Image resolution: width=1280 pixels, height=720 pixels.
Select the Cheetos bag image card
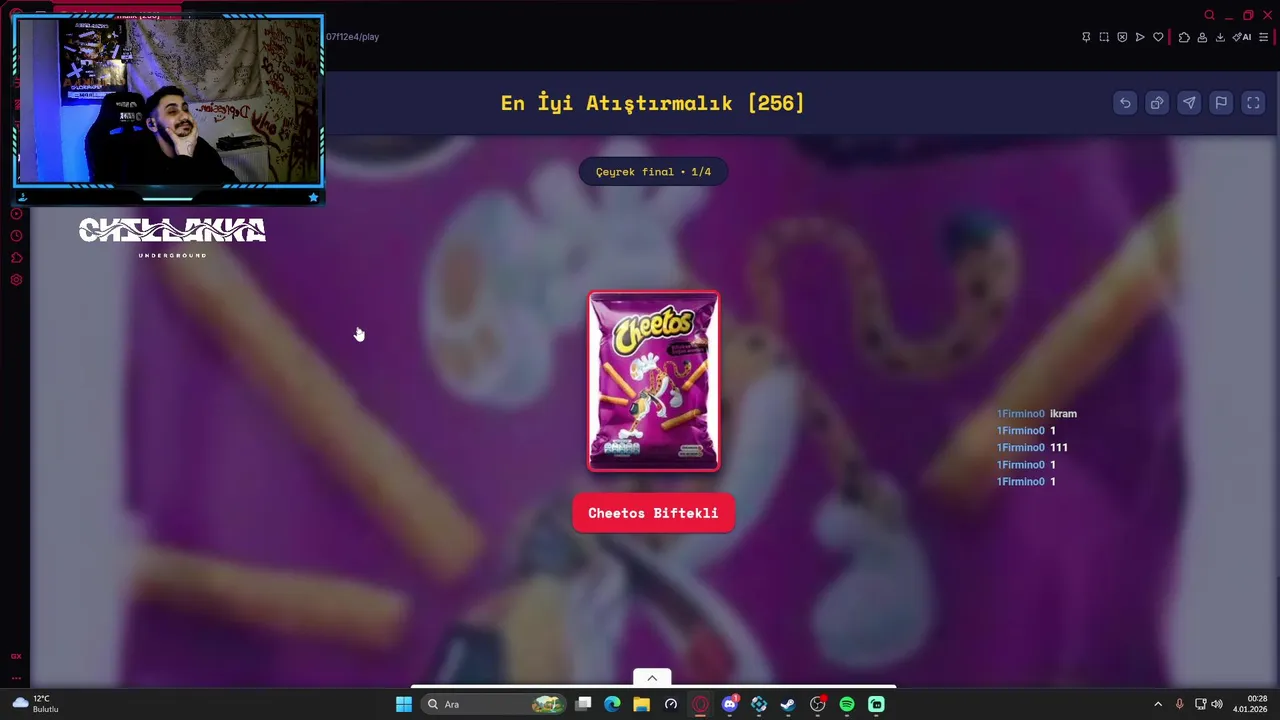click(653, 381)
